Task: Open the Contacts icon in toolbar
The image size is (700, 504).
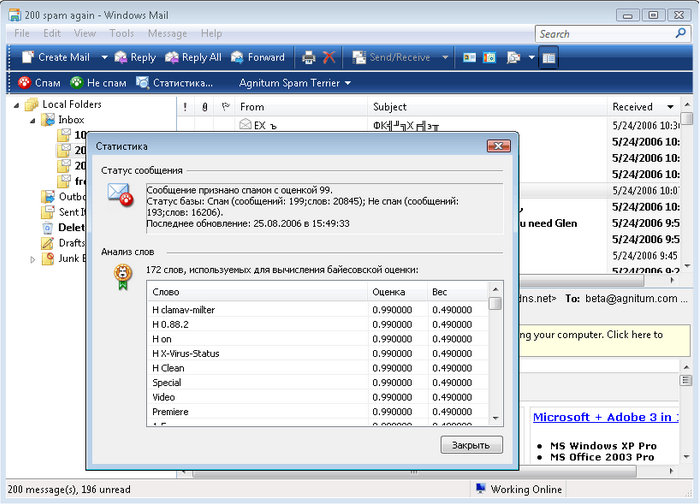Action: tap(469, 58)
